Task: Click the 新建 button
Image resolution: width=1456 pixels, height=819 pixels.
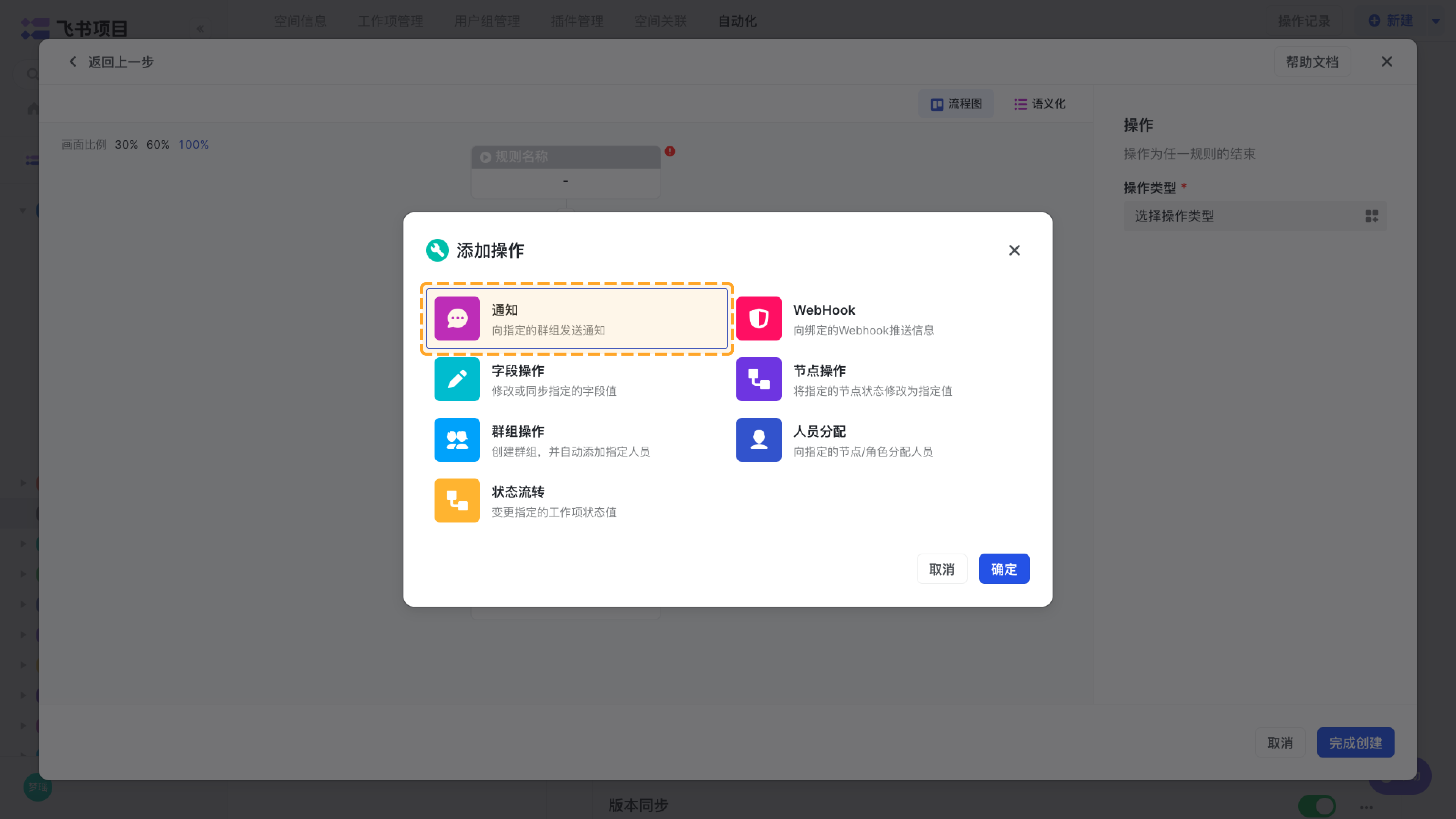Action: click(x=1390, y=21)
